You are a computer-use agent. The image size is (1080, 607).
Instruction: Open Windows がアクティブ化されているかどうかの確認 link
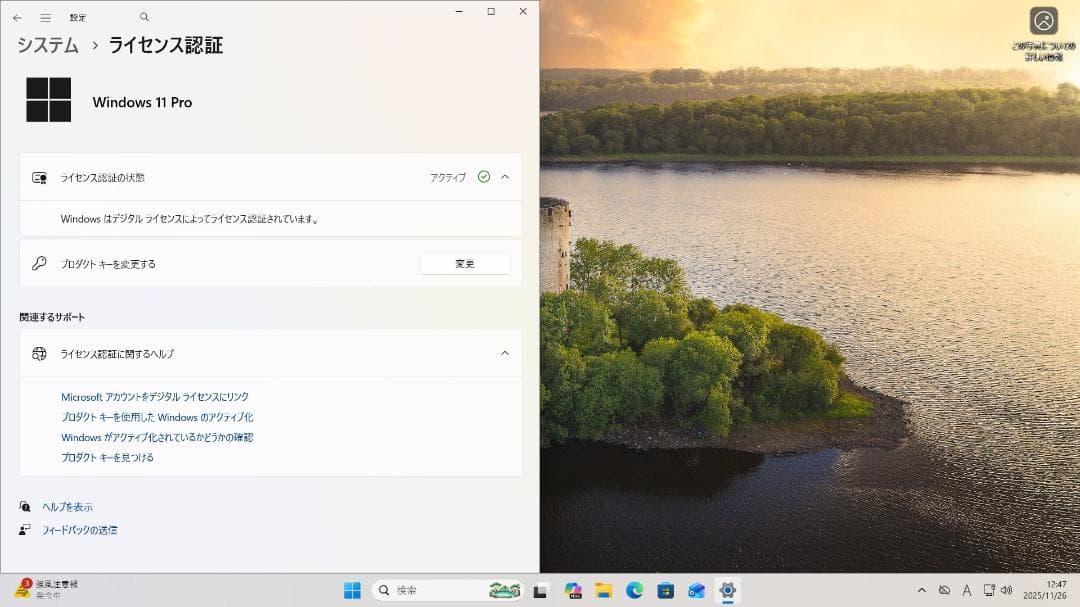tap(157, 437)
